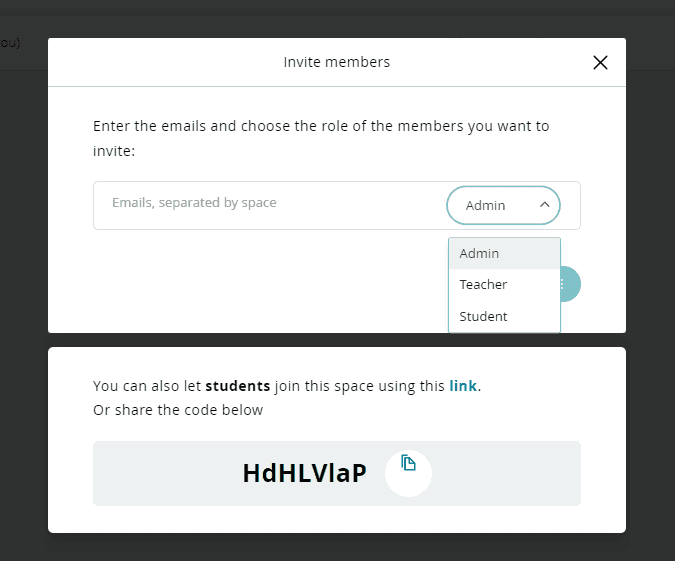Click the partially hidden teal round button
The image size is (675, 561).
pyautogui.click(x=570, y=284)
